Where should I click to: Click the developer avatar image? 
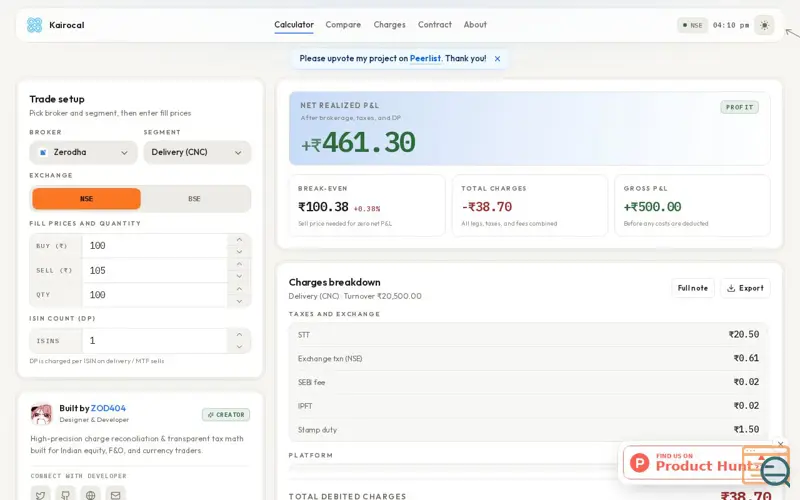coord(41,414)
